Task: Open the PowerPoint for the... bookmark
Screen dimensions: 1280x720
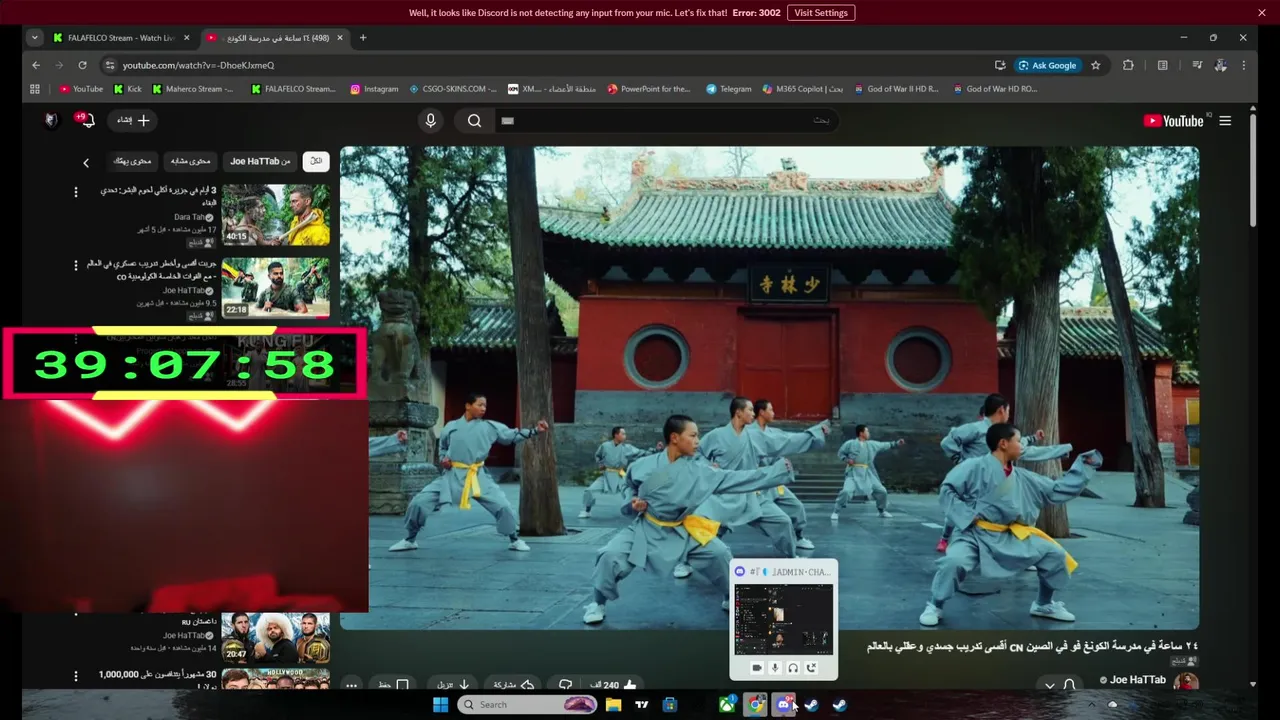Action: tap(649, 89)
